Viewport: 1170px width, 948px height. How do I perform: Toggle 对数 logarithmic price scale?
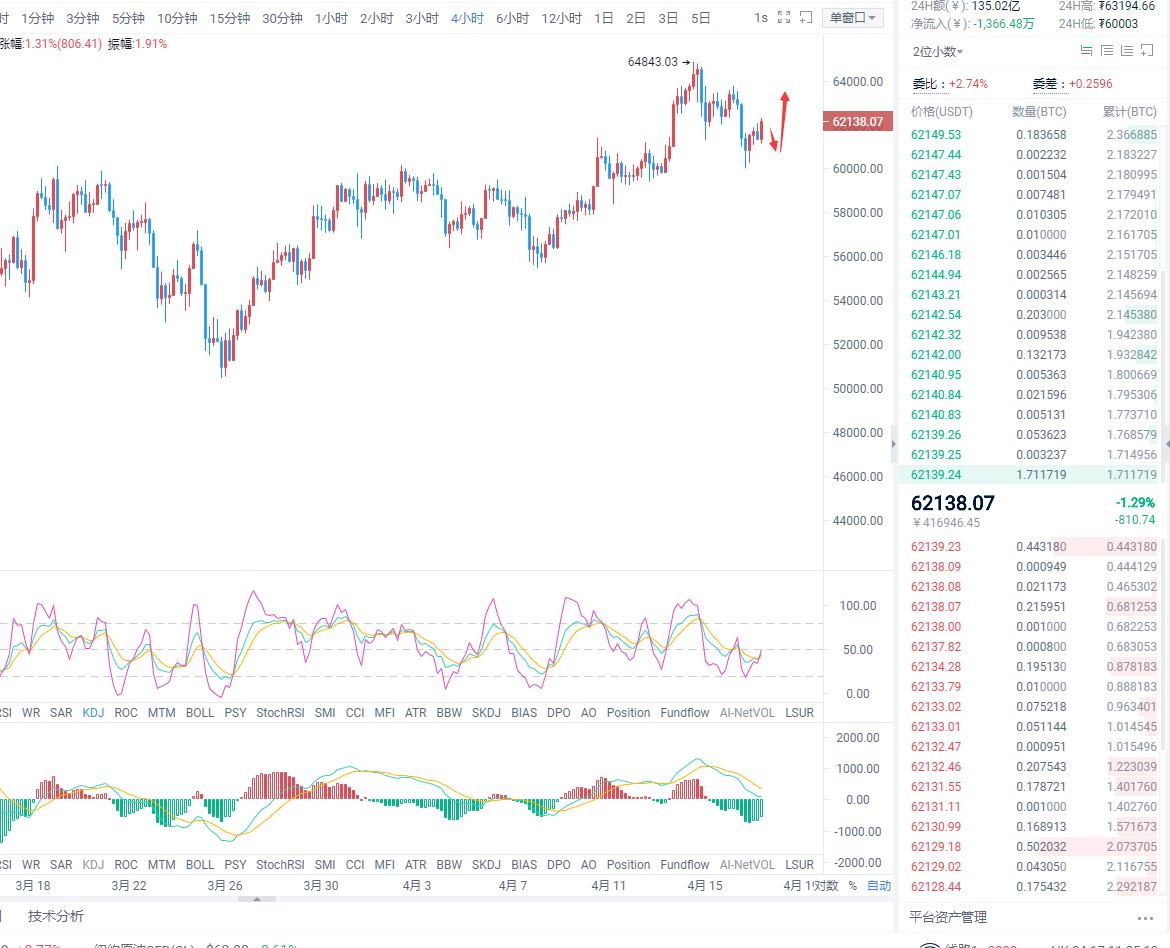(826, 885)
